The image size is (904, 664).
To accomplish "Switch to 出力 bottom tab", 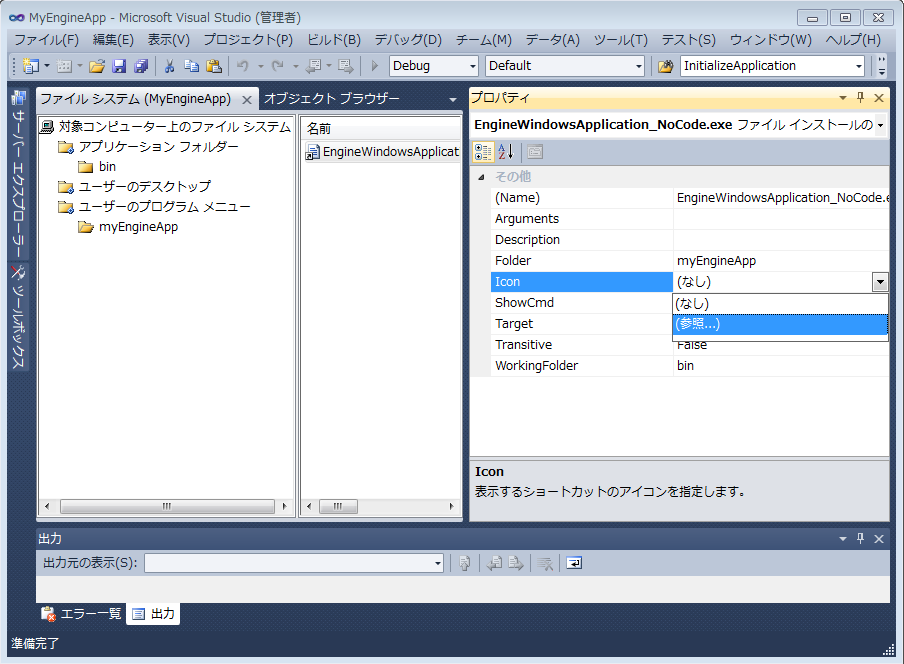I will click(x=153, y=614).
